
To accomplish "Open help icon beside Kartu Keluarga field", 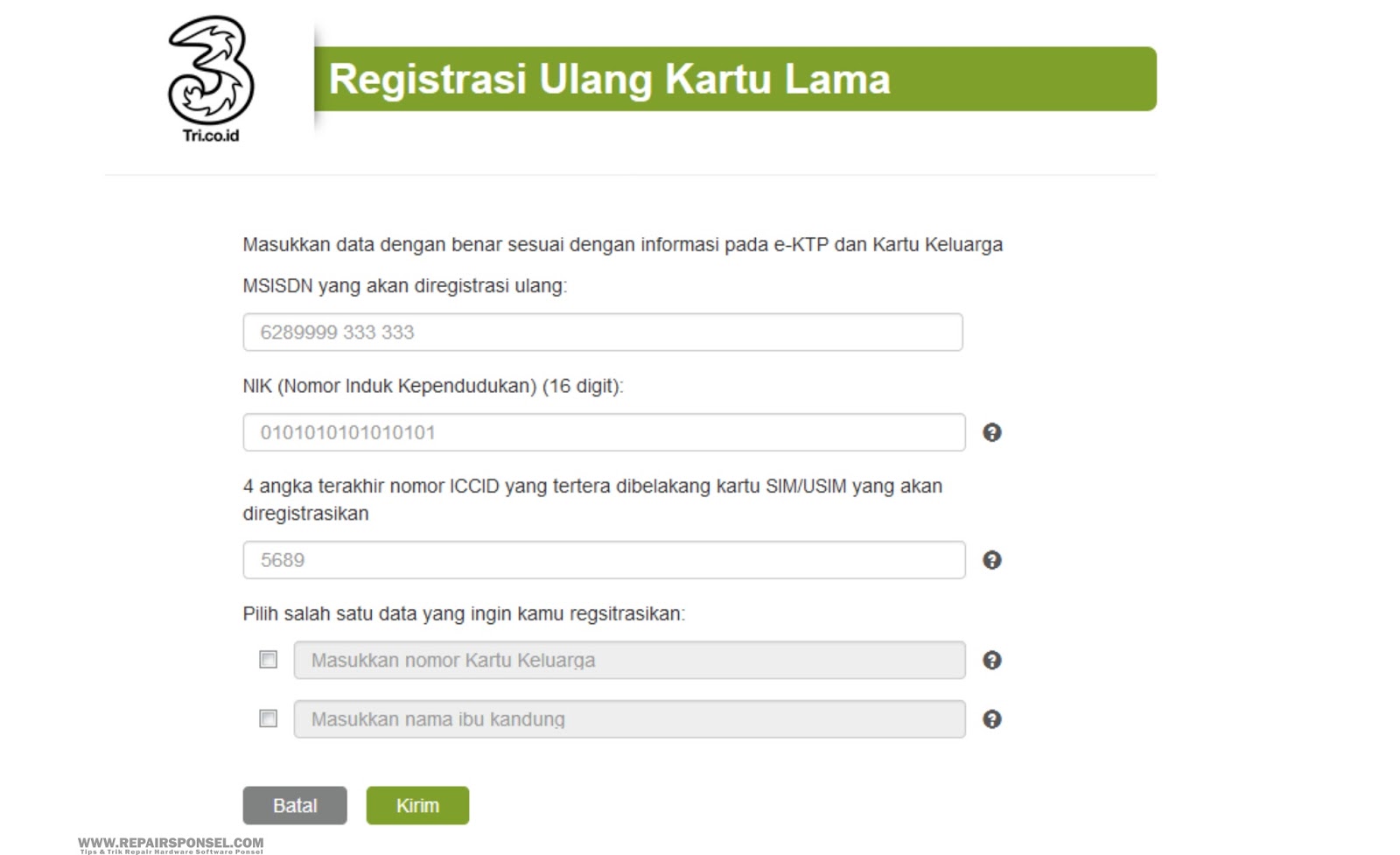I will pyautogui.click(x=991, y=661).
